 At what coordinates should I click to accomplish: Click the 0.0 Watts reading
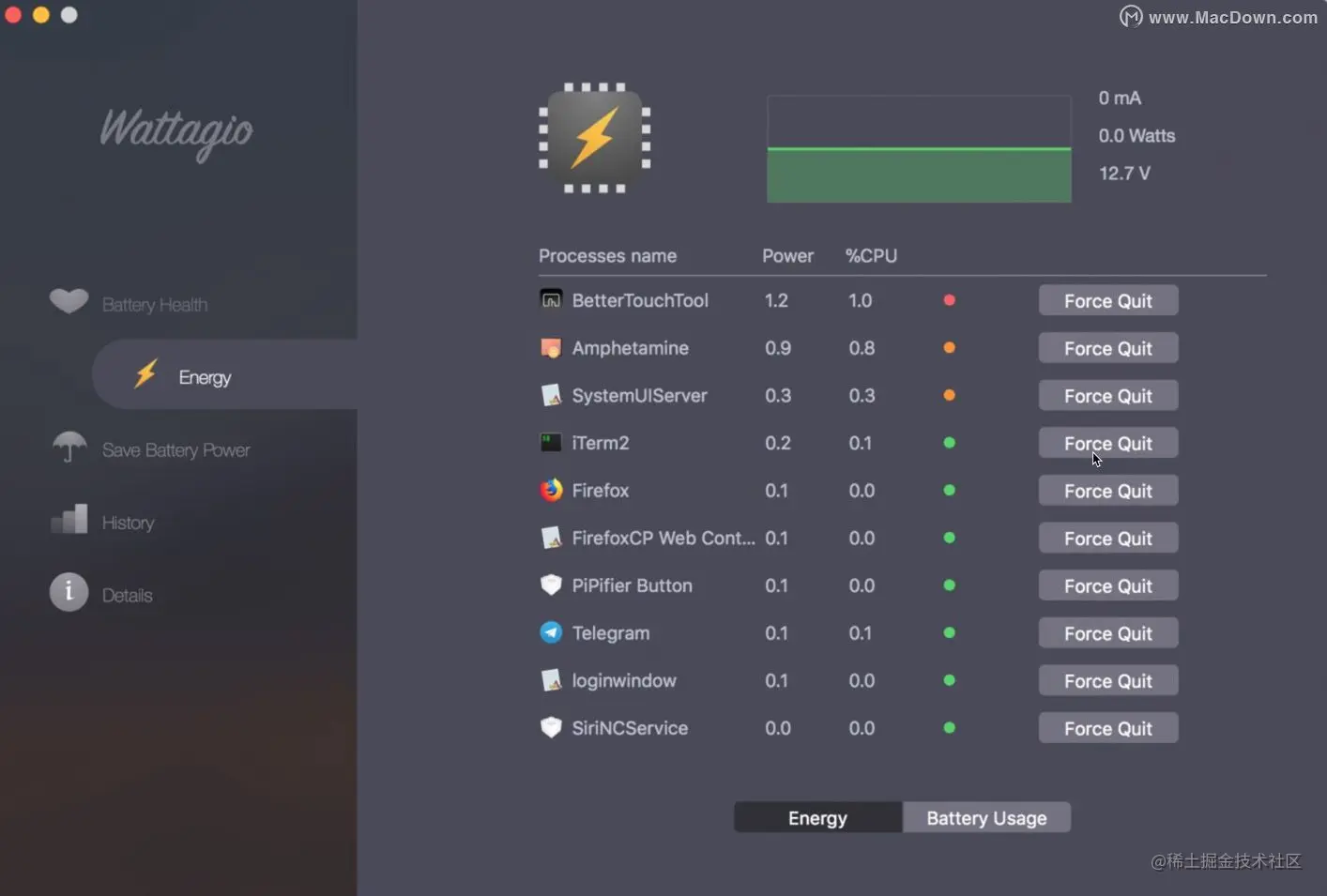click(x=1136, y=135)
